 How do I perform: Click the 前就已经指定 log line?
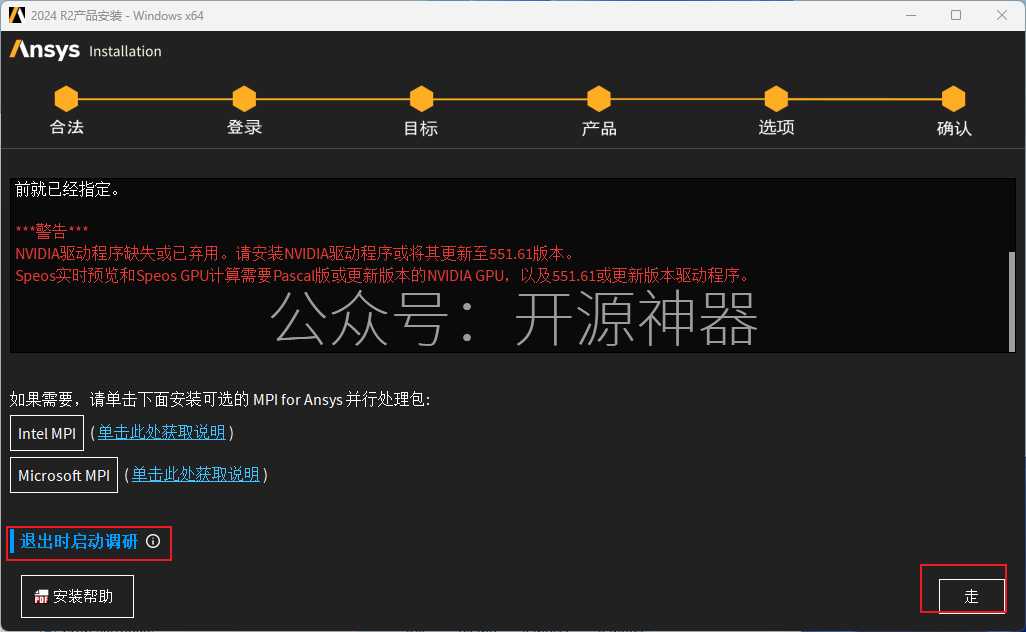coord(67,190)
